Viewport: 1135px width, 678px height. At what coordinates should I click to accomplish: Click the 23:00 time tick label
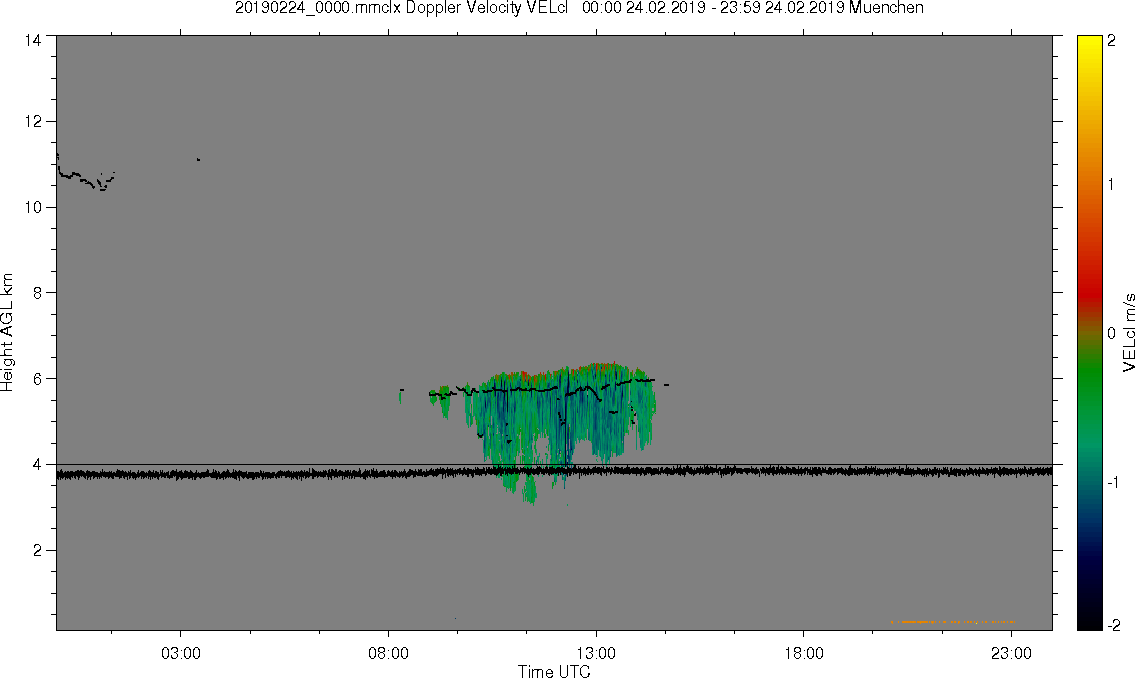tap(1011, 653)
